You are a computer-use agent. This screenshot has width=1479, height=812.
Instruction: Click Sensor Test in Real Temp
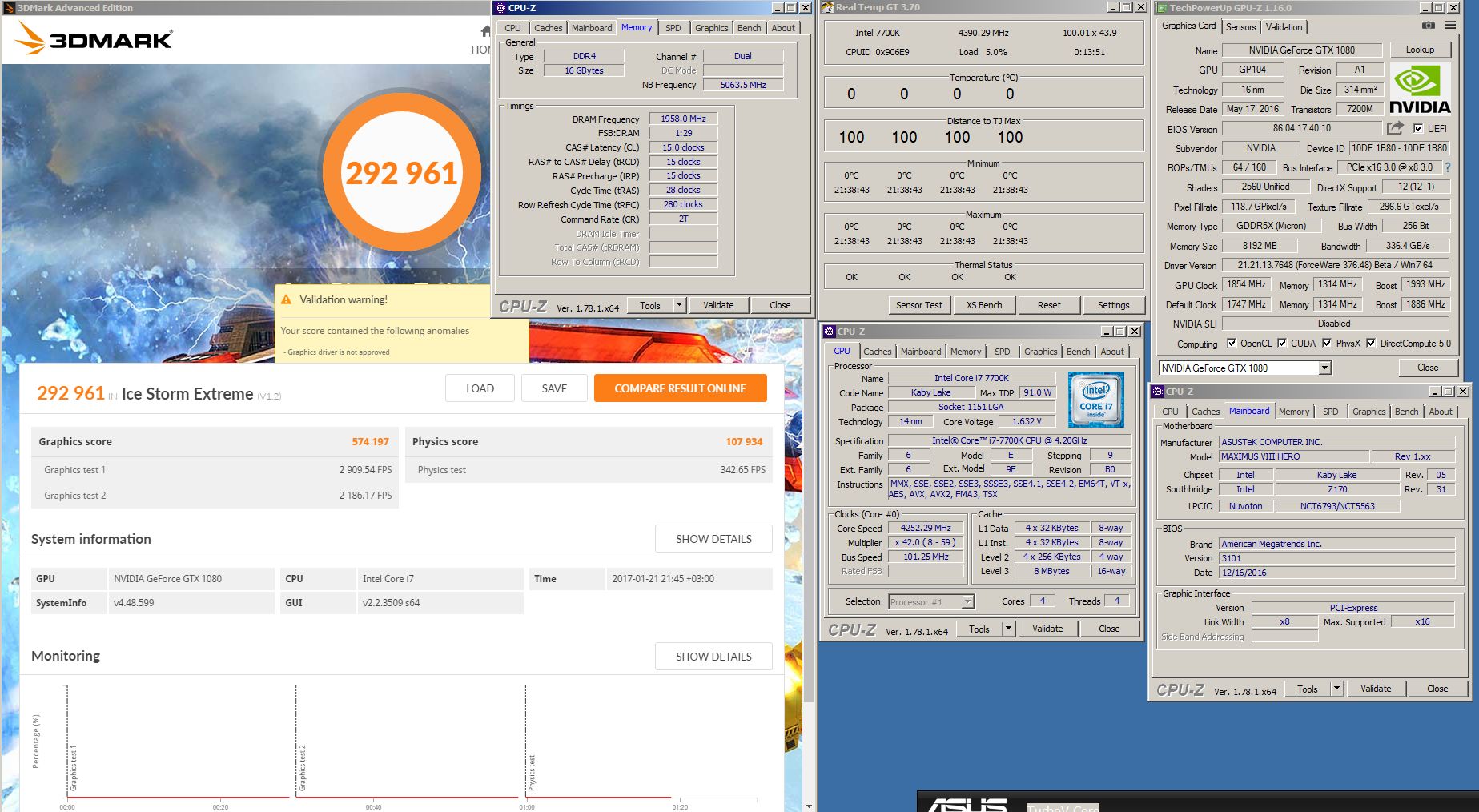click(x=918, y=305)
